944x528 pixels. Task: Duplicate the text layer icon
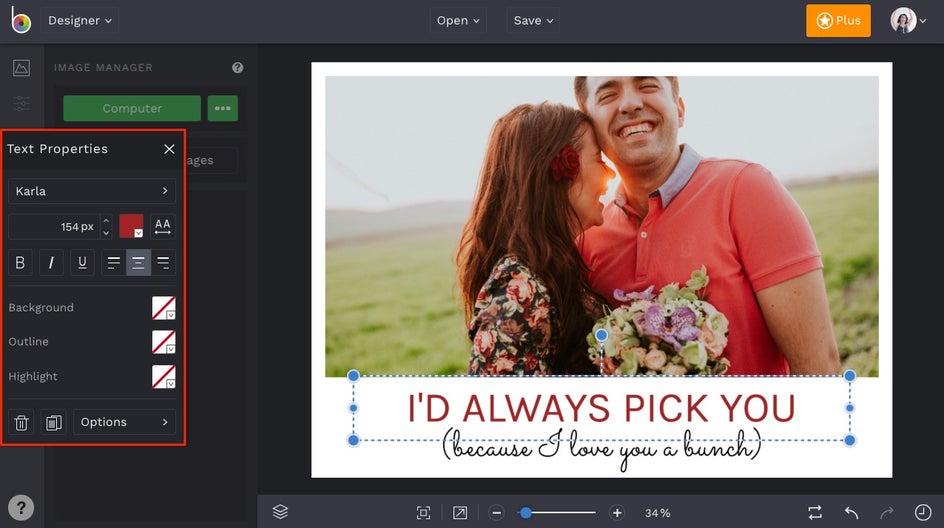pos(54,422)
